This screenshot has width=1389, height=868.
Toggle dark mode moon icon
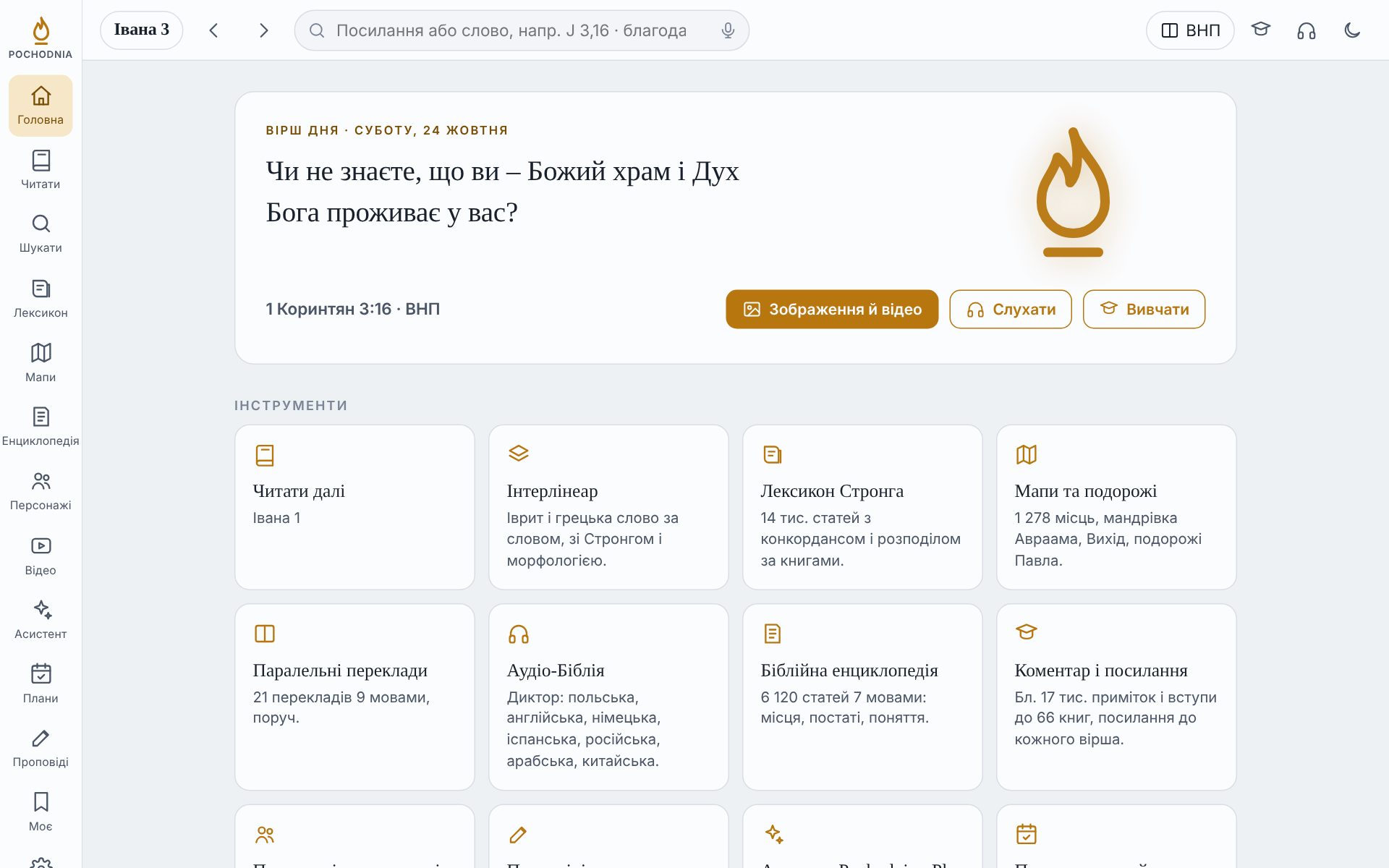pos(1351,30)
